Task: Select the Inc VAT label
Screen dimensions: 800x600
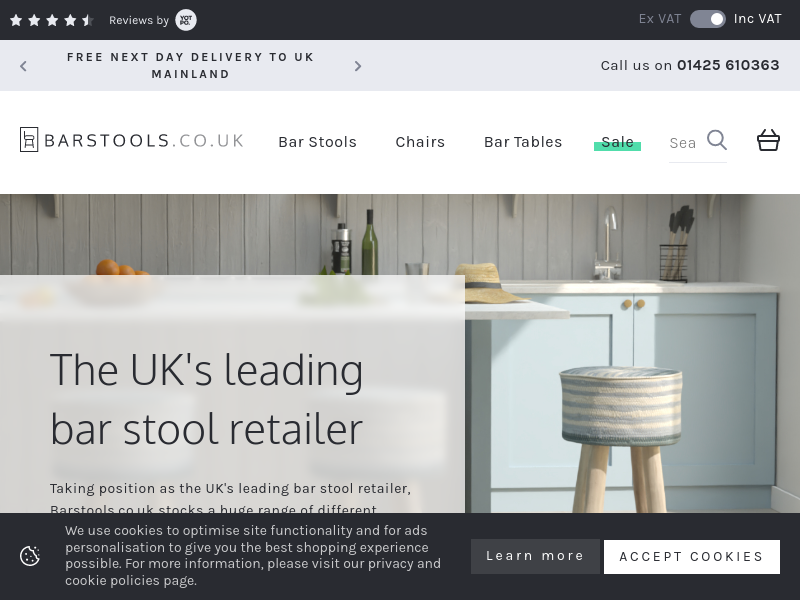Action: pos(757,19)
